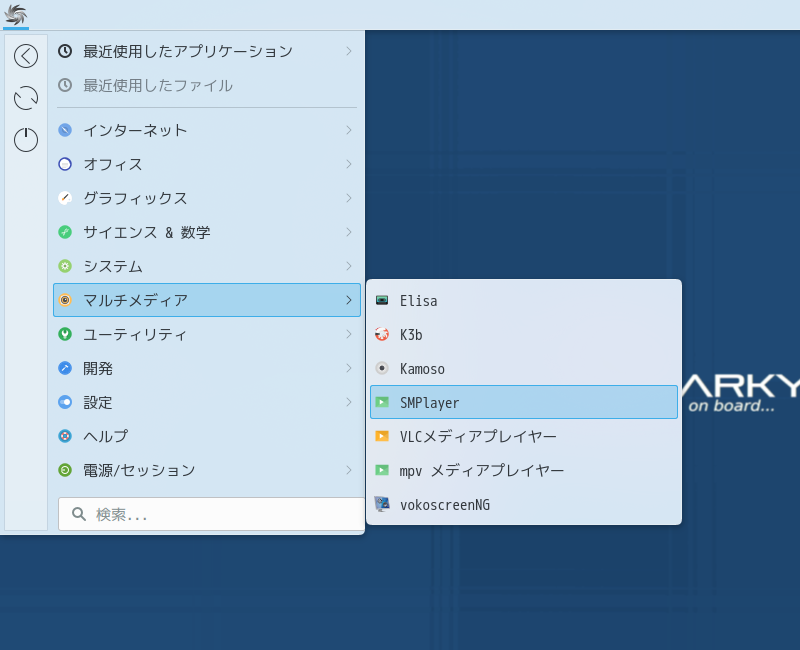Click the 電源/セッション green icon

pyautogui.click(x=65, y=470)
